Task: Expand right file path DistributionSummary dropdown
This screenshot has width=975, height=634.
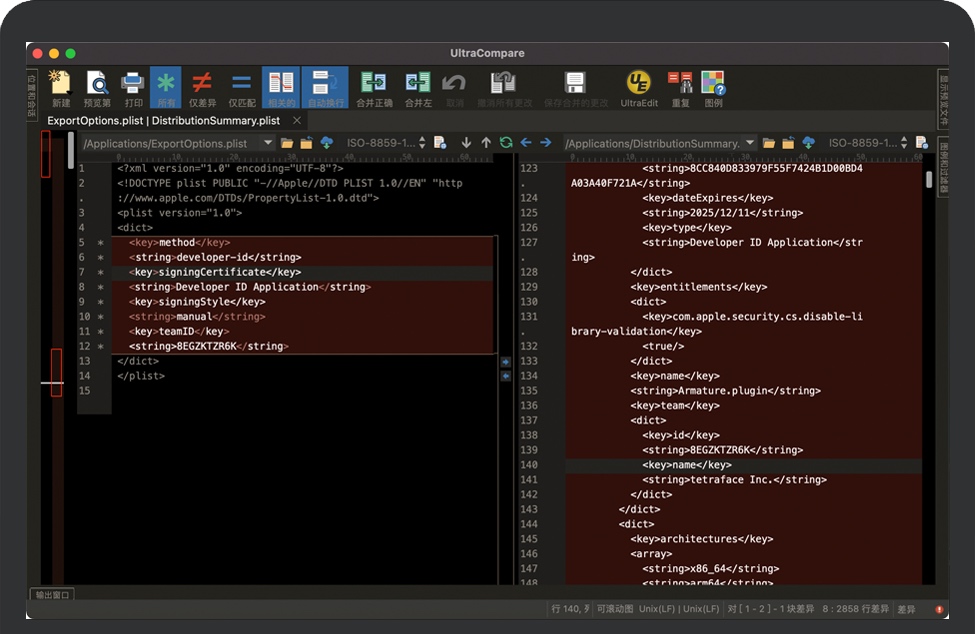Action: (x=748, y=143)
